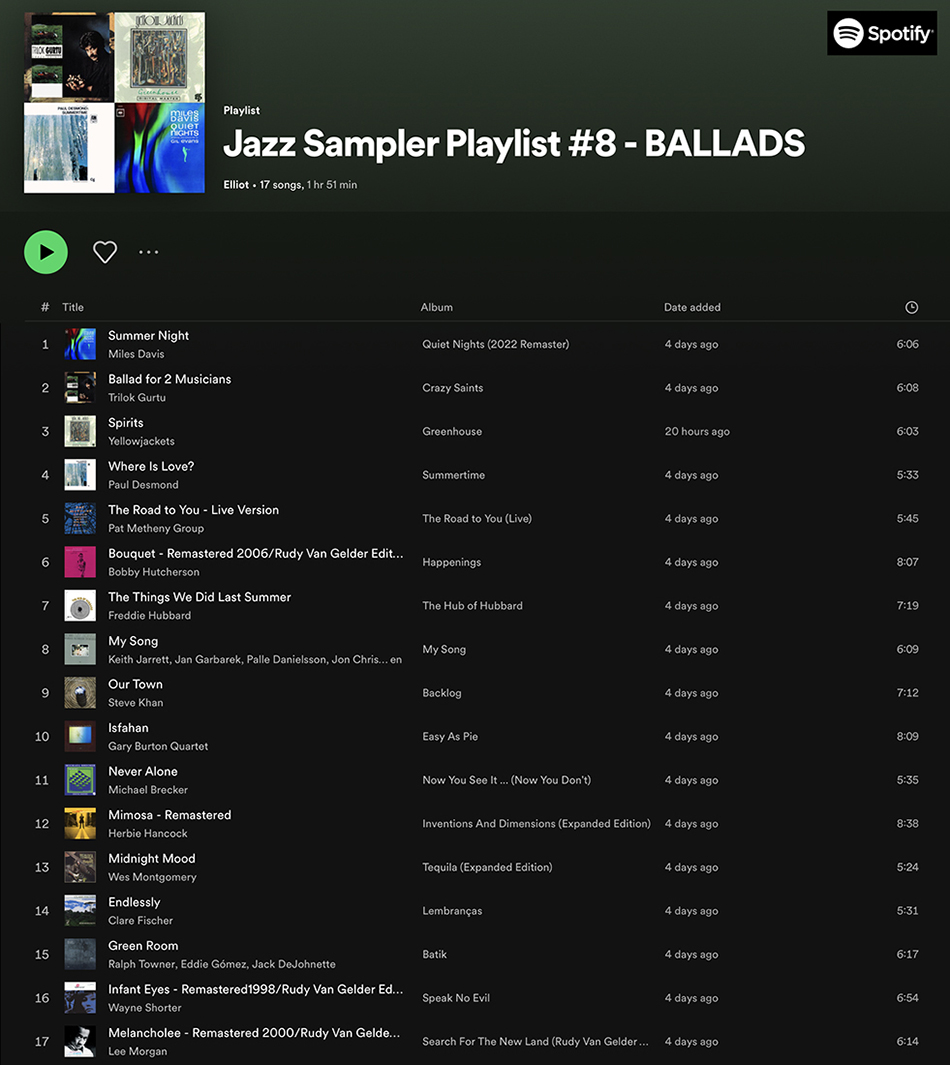Select the track title Summer Night
The height and width of the screenshot is (1065, 950).
(149, 336)
